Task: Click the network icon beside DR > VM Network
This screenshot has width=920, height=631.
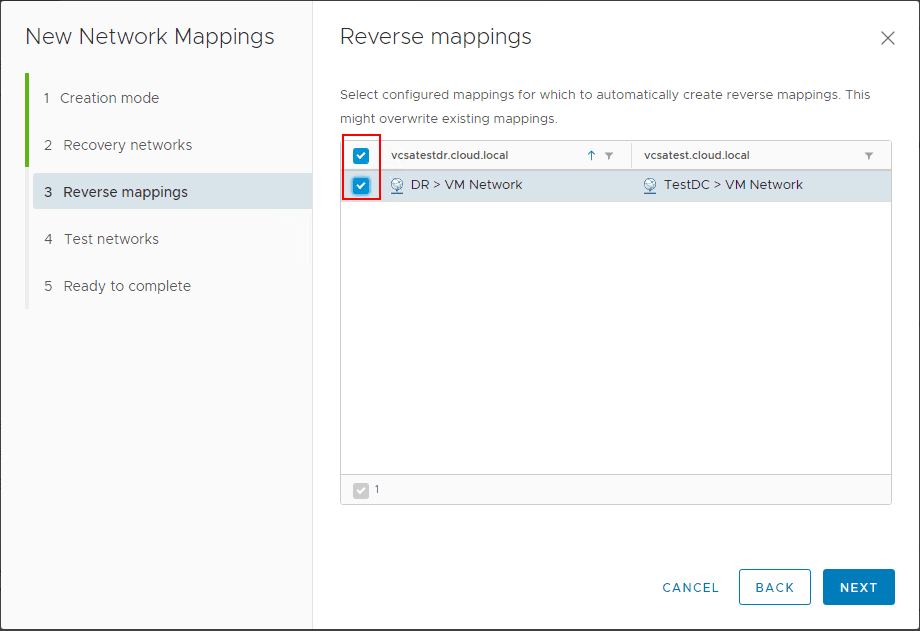Action: (397, 185)
